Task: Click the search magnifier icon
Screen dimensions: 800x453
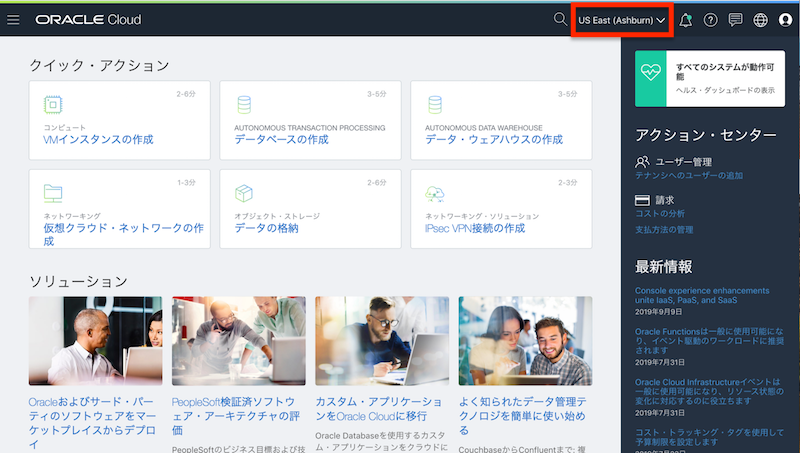Action: tap(560, 19)
